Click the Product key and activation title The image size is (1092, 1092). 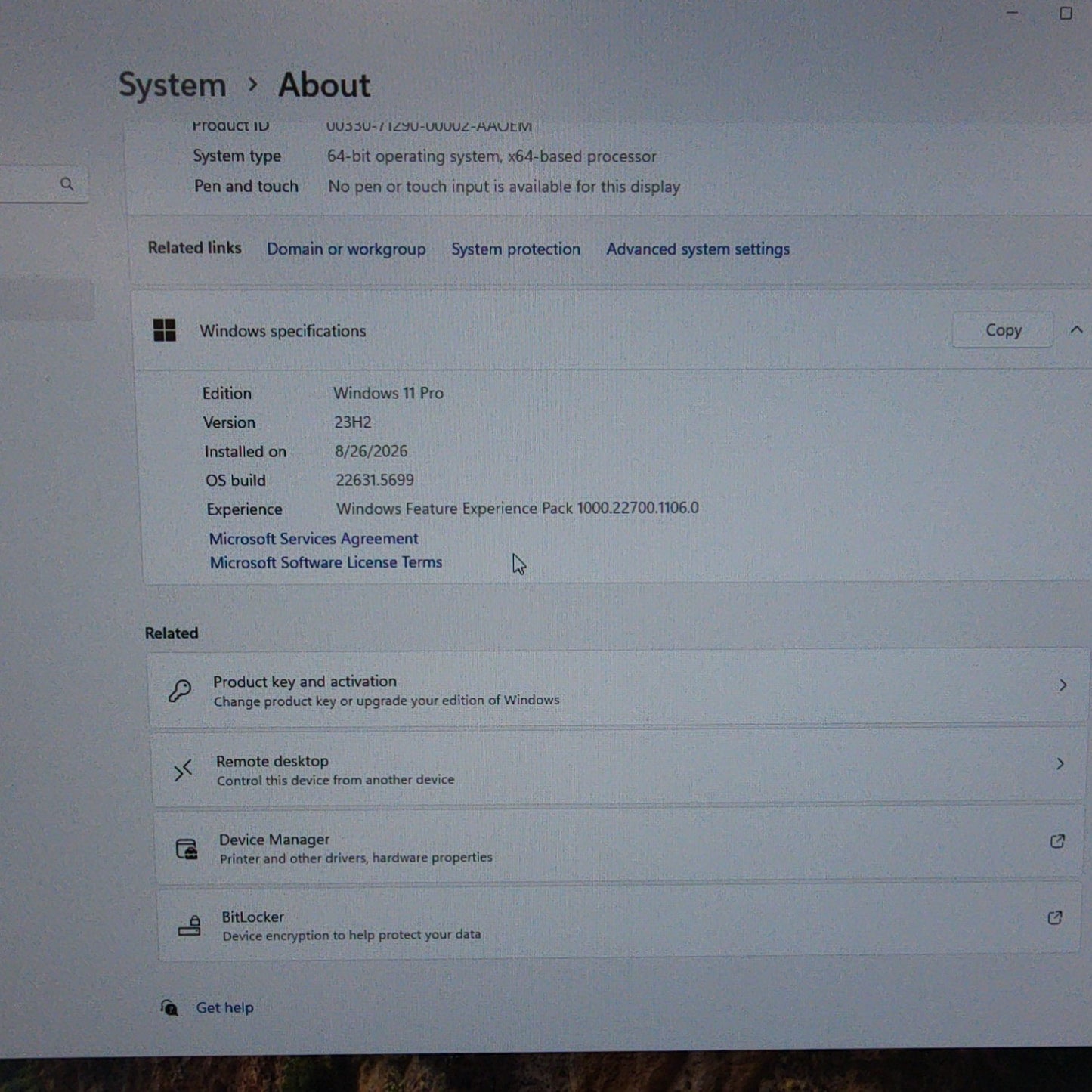pyautogui.click(x=305, y=682)
